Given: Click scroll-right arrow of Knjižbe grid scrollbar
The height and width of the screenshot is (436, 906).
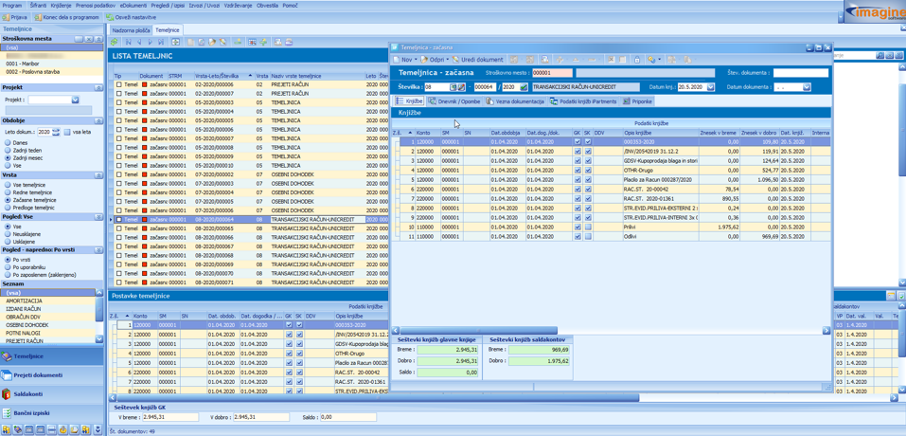Looking at the screenshot, I should 826,330.
